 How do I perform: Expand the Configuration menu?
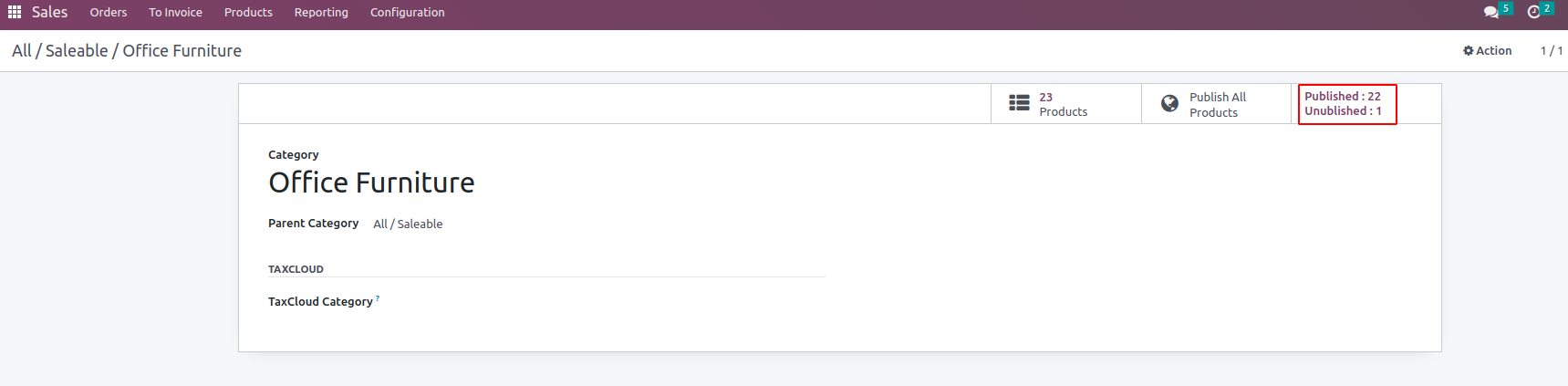tap(408, 12)
